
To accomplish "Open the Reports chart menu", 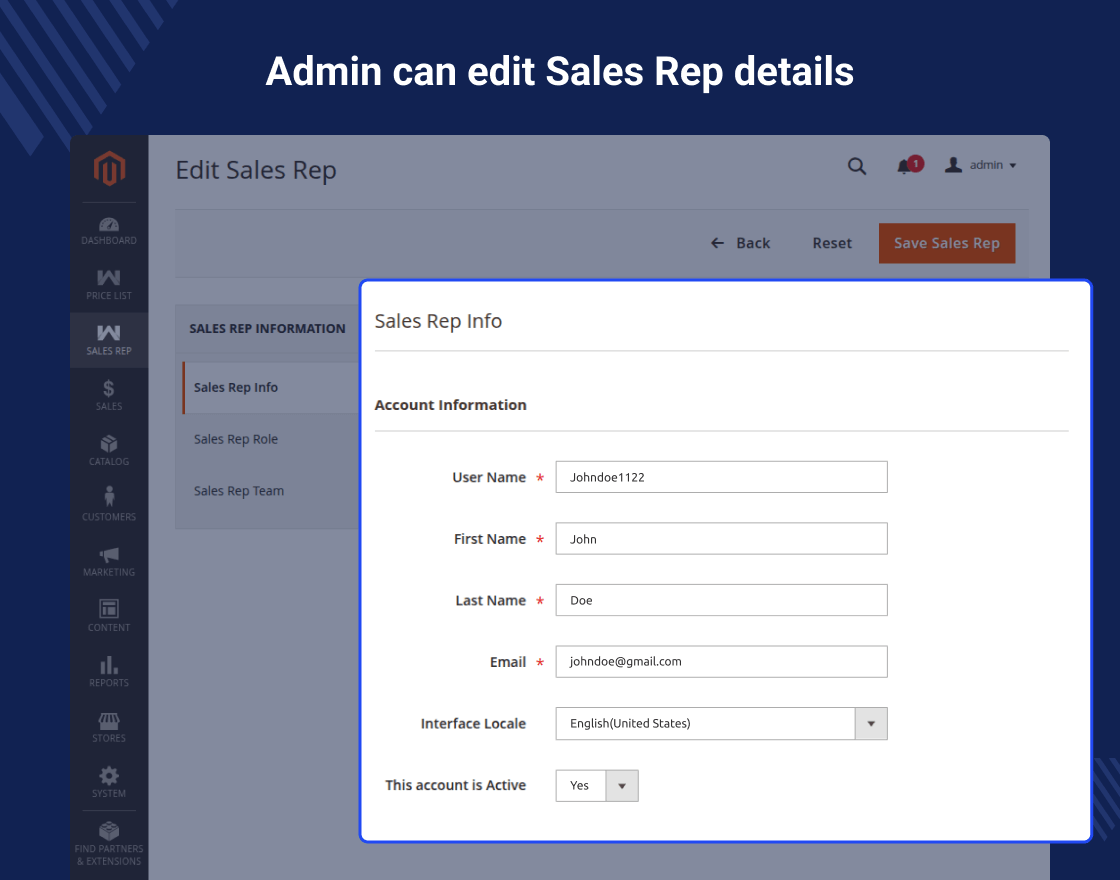I will click(109, 671).
